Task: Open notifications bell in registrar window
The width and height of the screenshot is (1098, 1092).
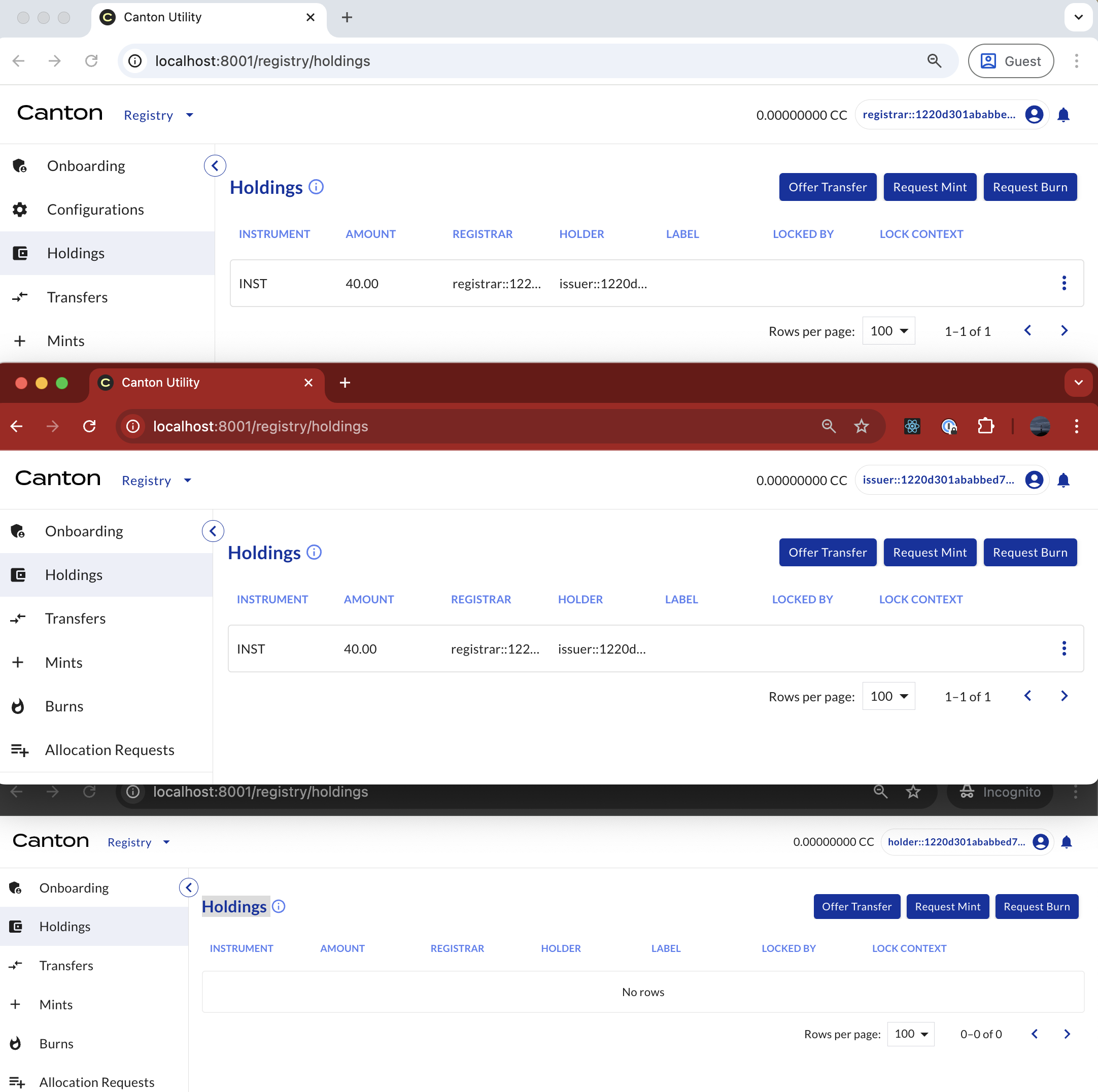Action: tap(1063, 115)
